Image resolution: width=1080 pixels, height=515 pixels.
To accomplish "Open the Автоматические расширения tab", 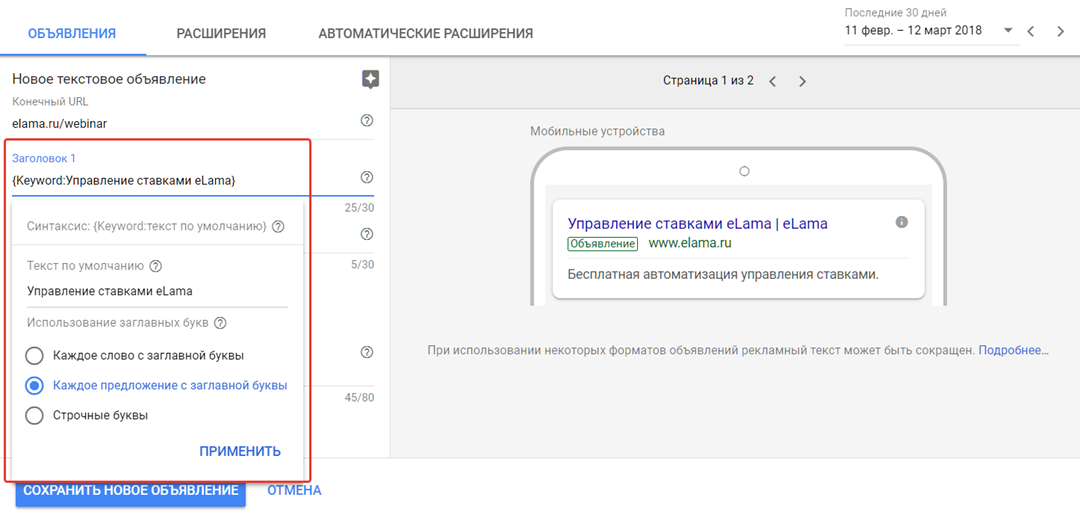I will pyautogui.click(x=425, y=33).
